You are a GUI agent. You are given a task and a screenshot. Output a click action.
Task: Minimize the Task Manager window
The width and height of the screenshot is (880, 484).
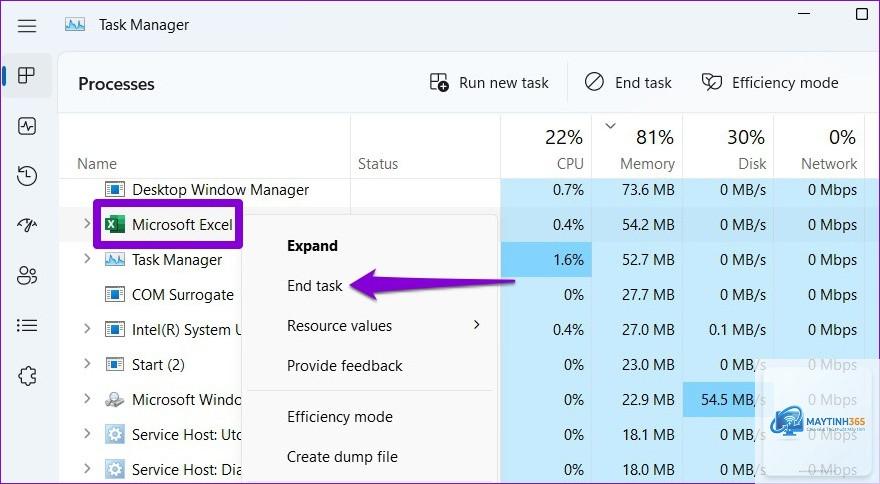[x=804, y=13]
